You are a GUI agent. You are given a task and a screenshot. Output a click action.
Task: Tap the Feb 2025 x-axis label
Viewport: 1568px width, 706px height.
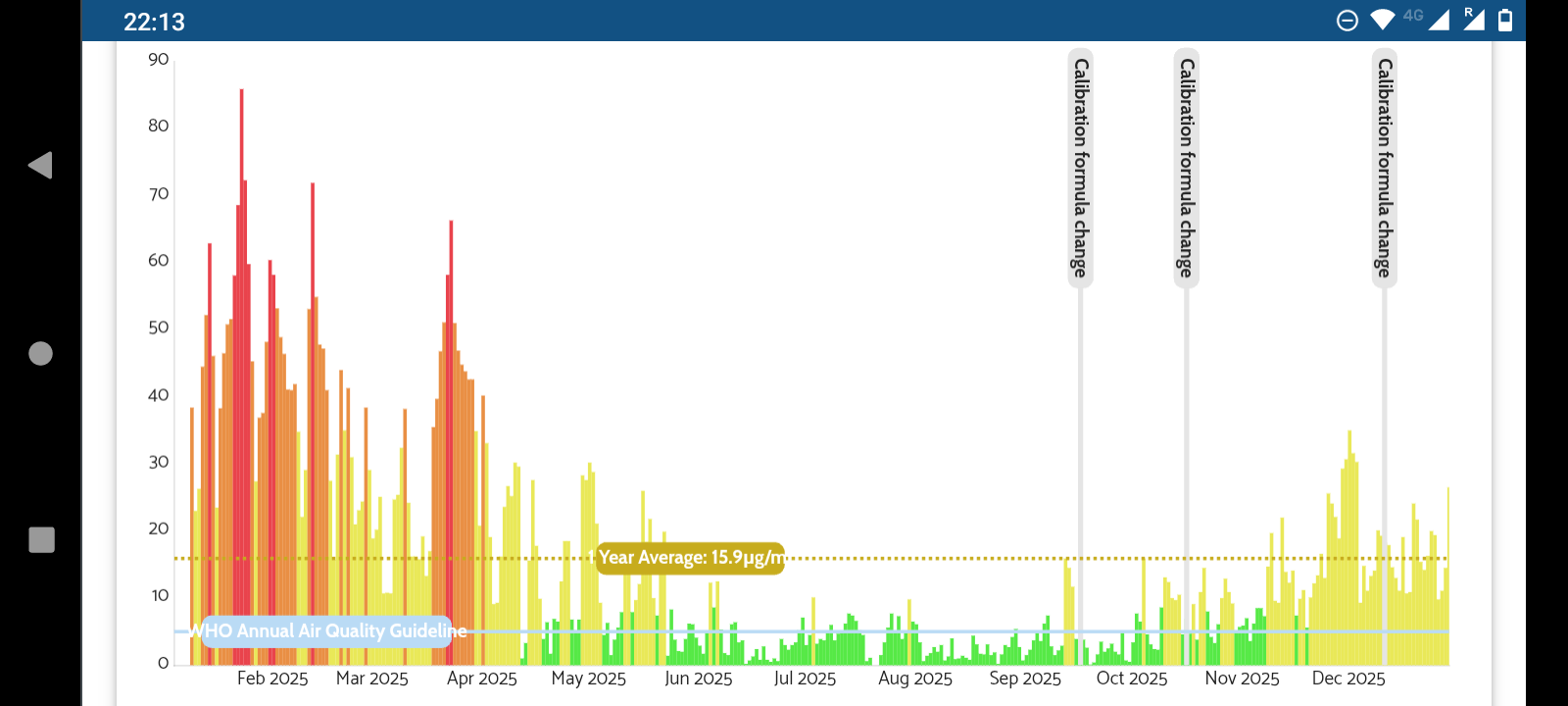272,679
